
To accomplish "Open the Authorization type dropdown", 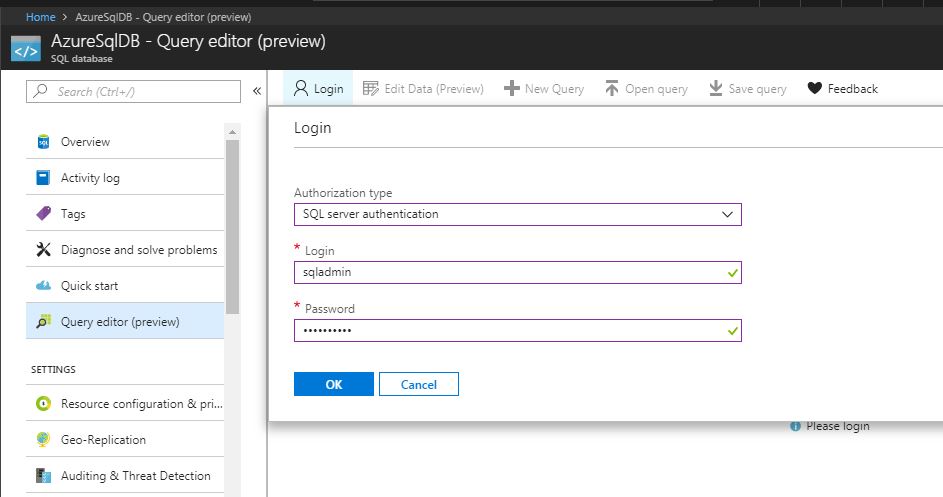I will [x=517, y=214].
